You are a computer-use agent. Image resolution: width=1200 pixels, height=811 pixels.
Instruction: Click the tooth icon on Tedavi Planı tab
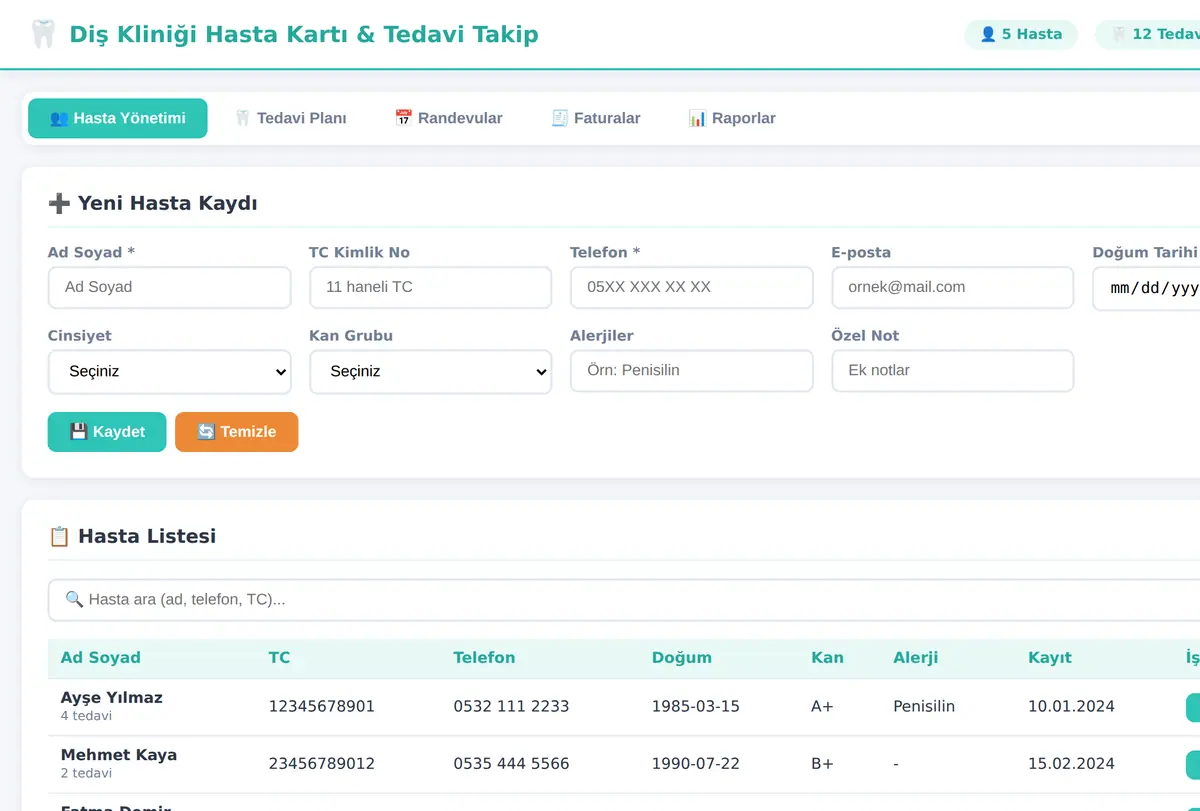click(x=242, y=118)
